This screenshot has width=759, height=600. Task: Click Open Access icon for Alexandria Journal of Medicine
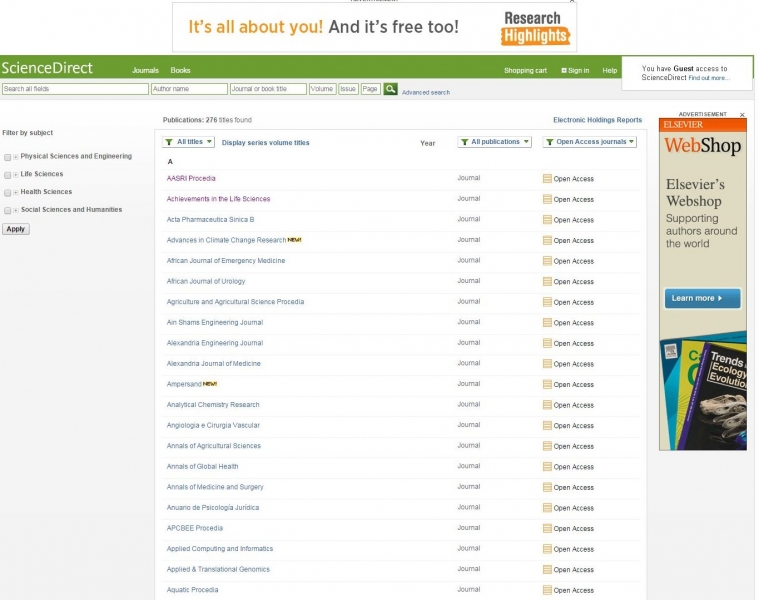click(547, 364)
